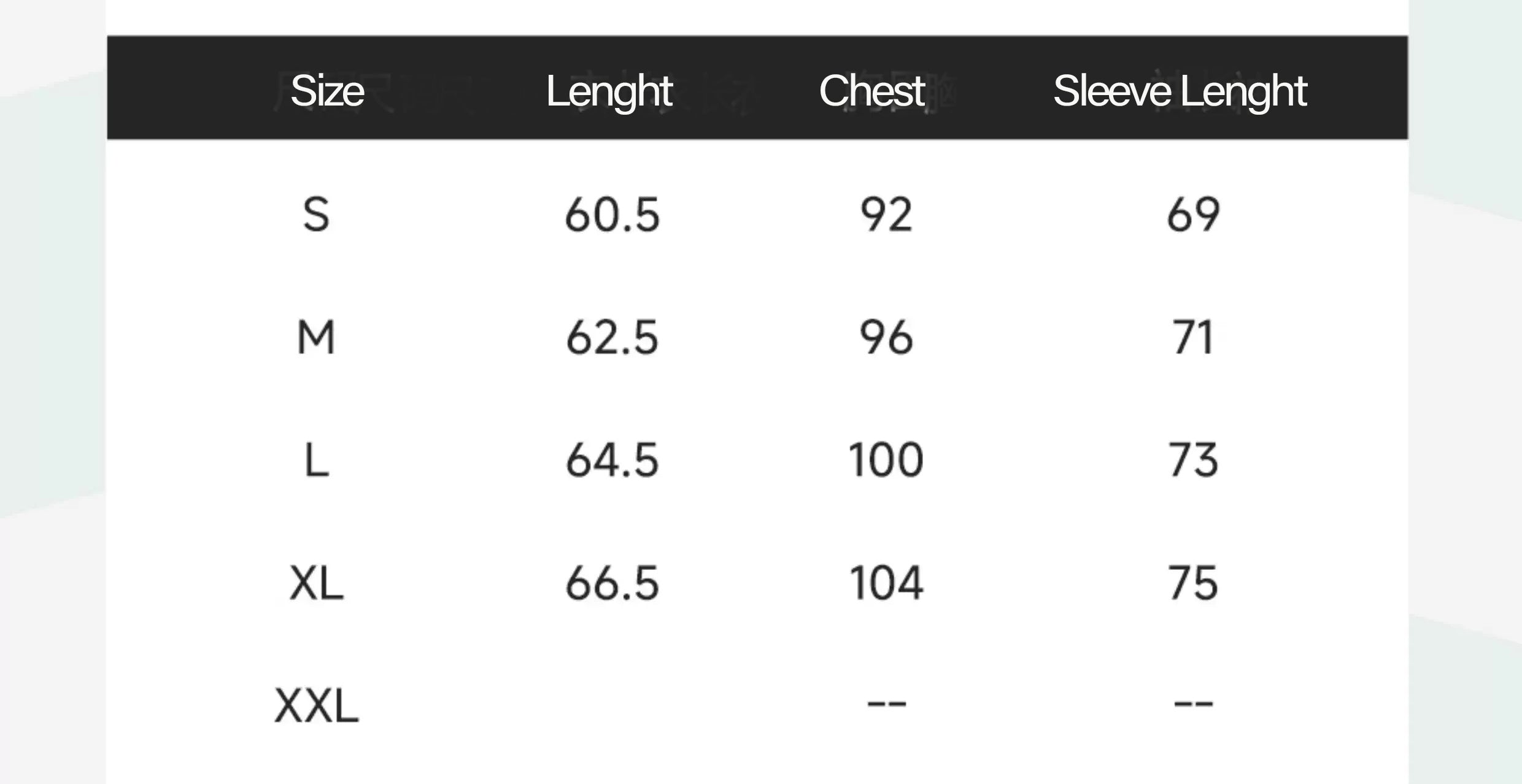Select the S size label
Screen dimensions: 1522x784
tap(316, 215)
